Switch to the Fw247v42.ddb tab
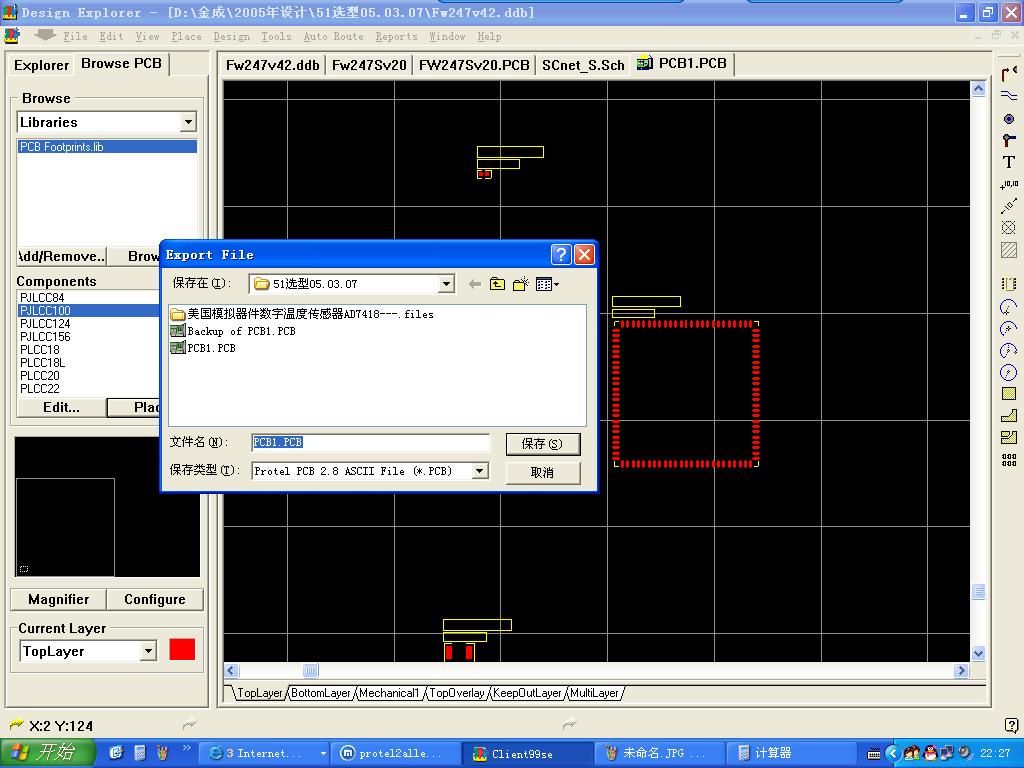Screen dimensions: 1024x768 coord(272,65)
